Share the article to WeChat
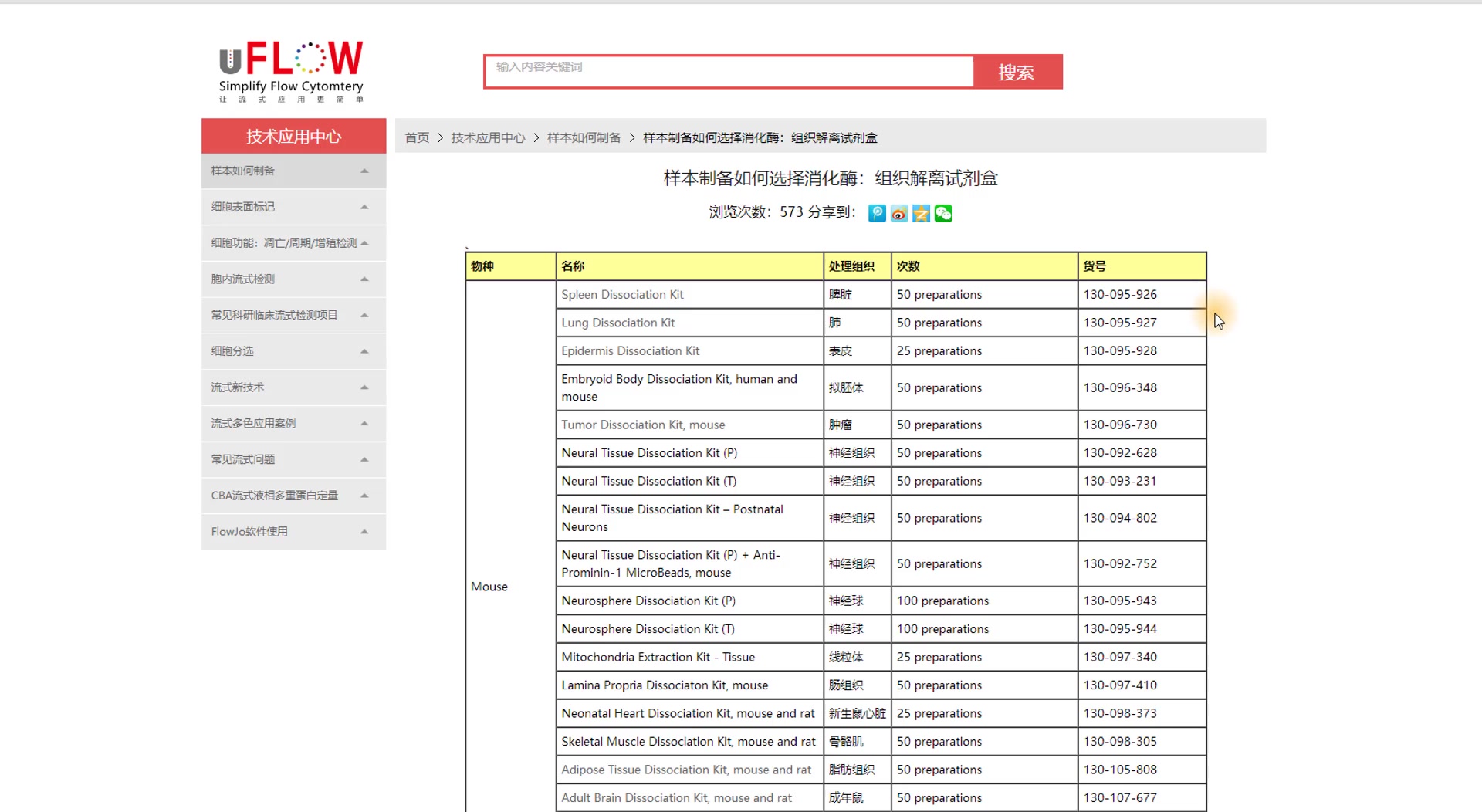This screenshot has height=812, width=1482. pos(943,213)
